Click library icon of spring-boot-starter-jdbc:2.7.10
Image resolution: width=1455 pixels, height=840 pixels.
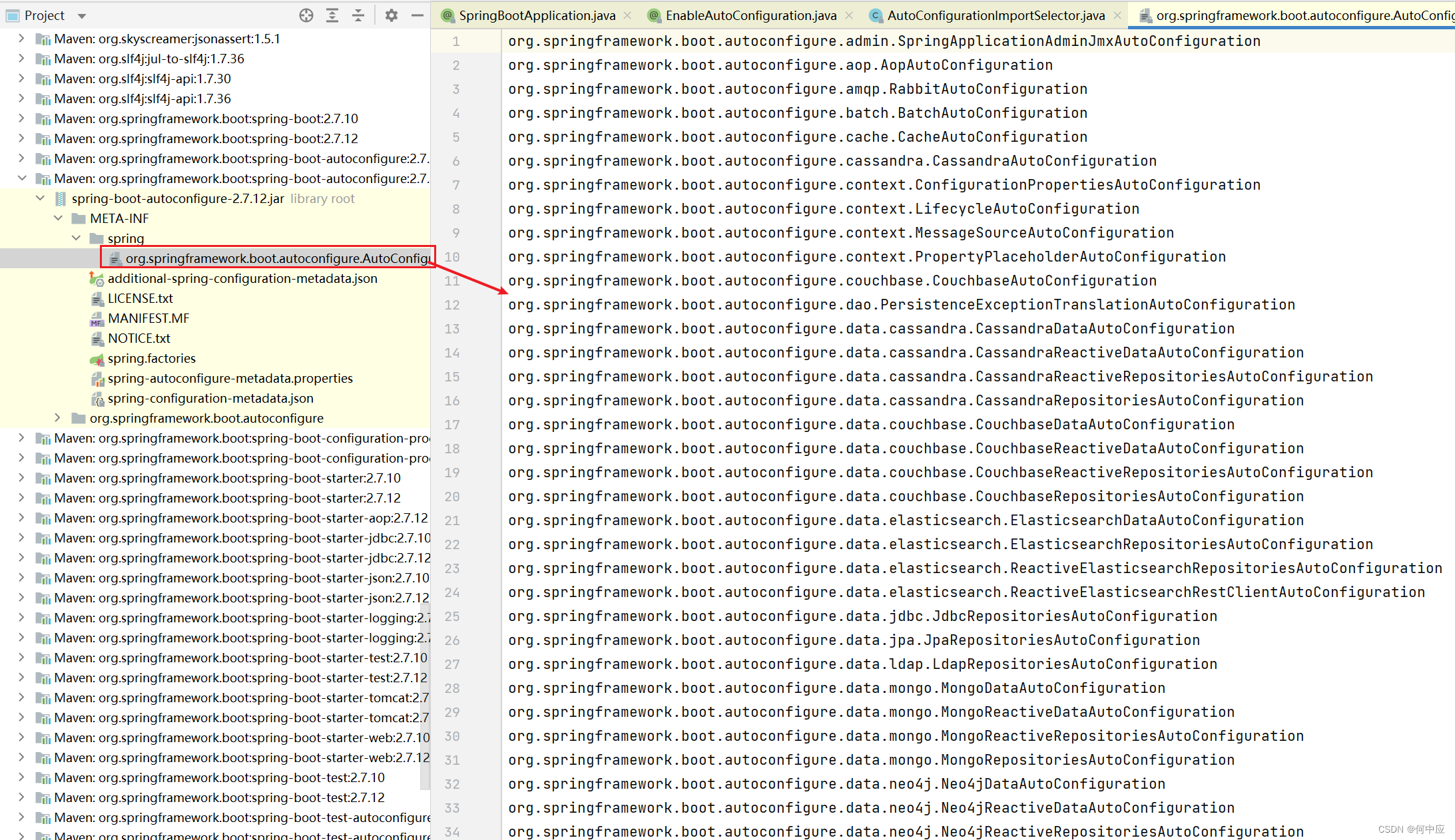coord(43,538)
